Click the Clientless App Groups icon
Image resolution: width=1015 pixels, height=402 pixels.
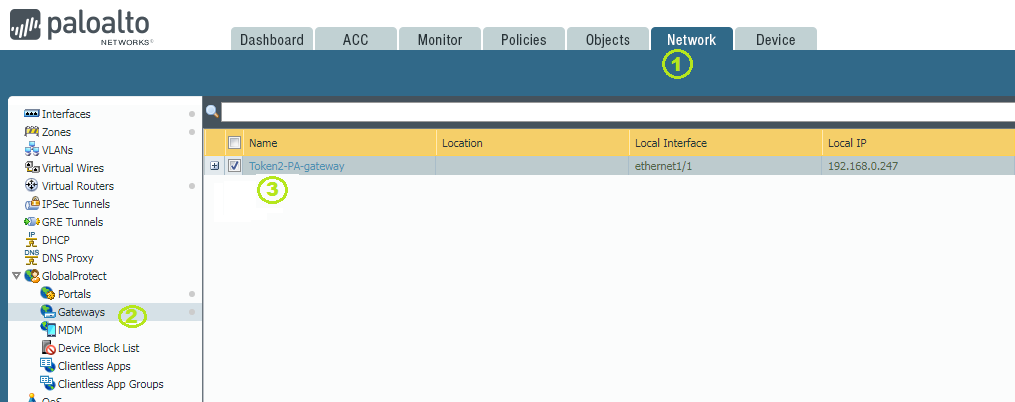click(47, 383)
